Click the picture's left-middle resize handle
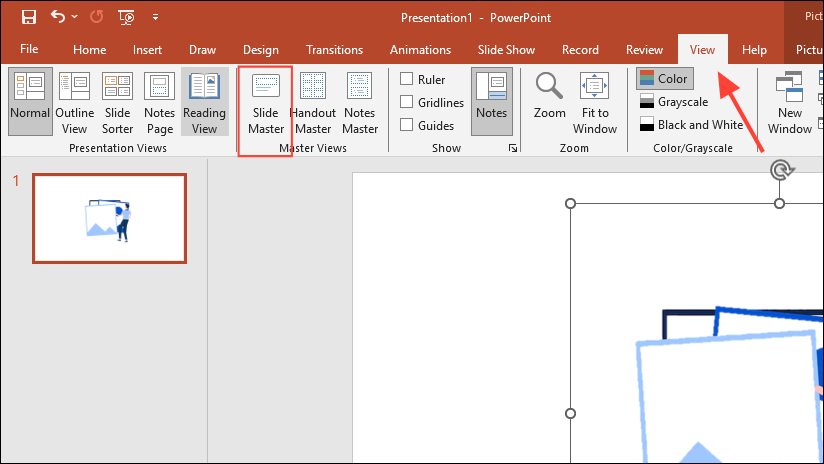Screen dimensions: 824x464 tap(570, 414)
